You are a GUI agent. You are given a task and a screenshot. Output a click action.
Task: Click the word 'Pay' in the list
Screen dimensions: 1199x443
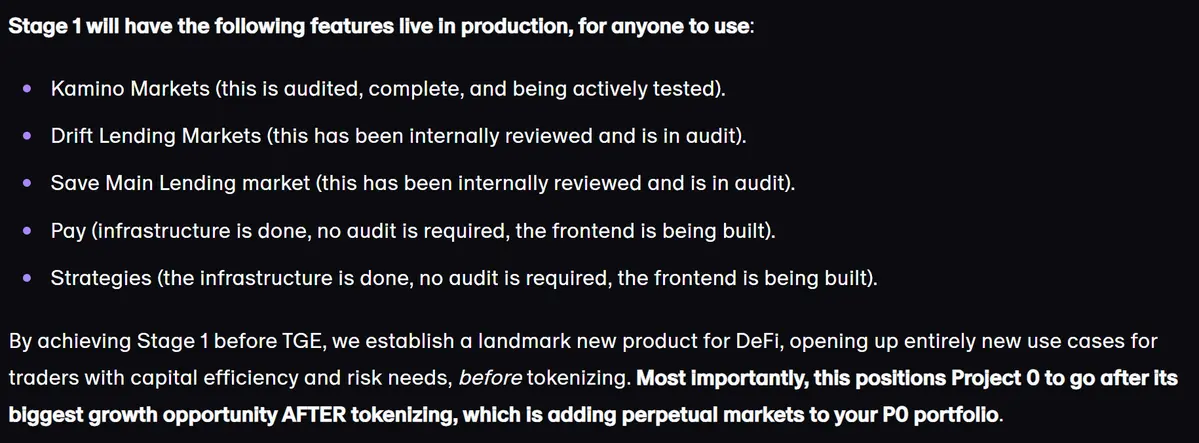pyautogui.click(x=68, y=231)
